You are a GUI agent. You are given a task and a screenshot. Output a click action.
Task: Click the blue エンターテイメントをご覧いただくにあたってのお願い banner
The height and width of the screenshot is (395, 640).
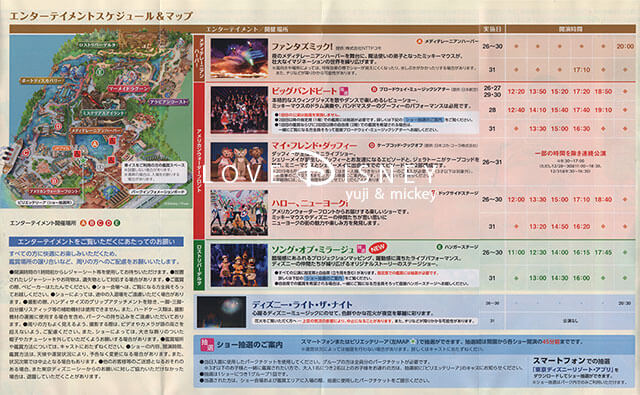tap(96, 242)
